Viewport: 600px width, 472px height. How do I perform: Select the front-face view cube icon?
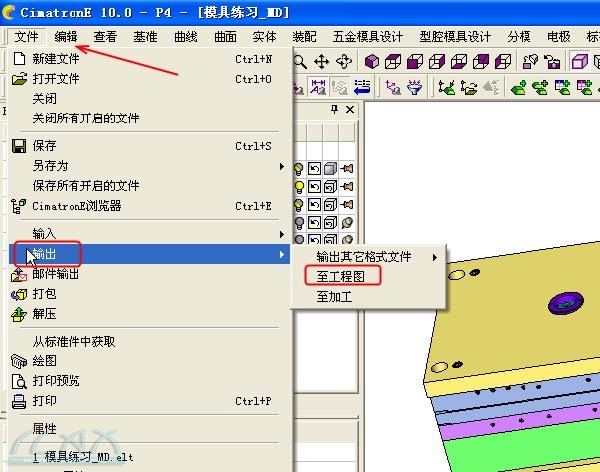tap(415, 61)
